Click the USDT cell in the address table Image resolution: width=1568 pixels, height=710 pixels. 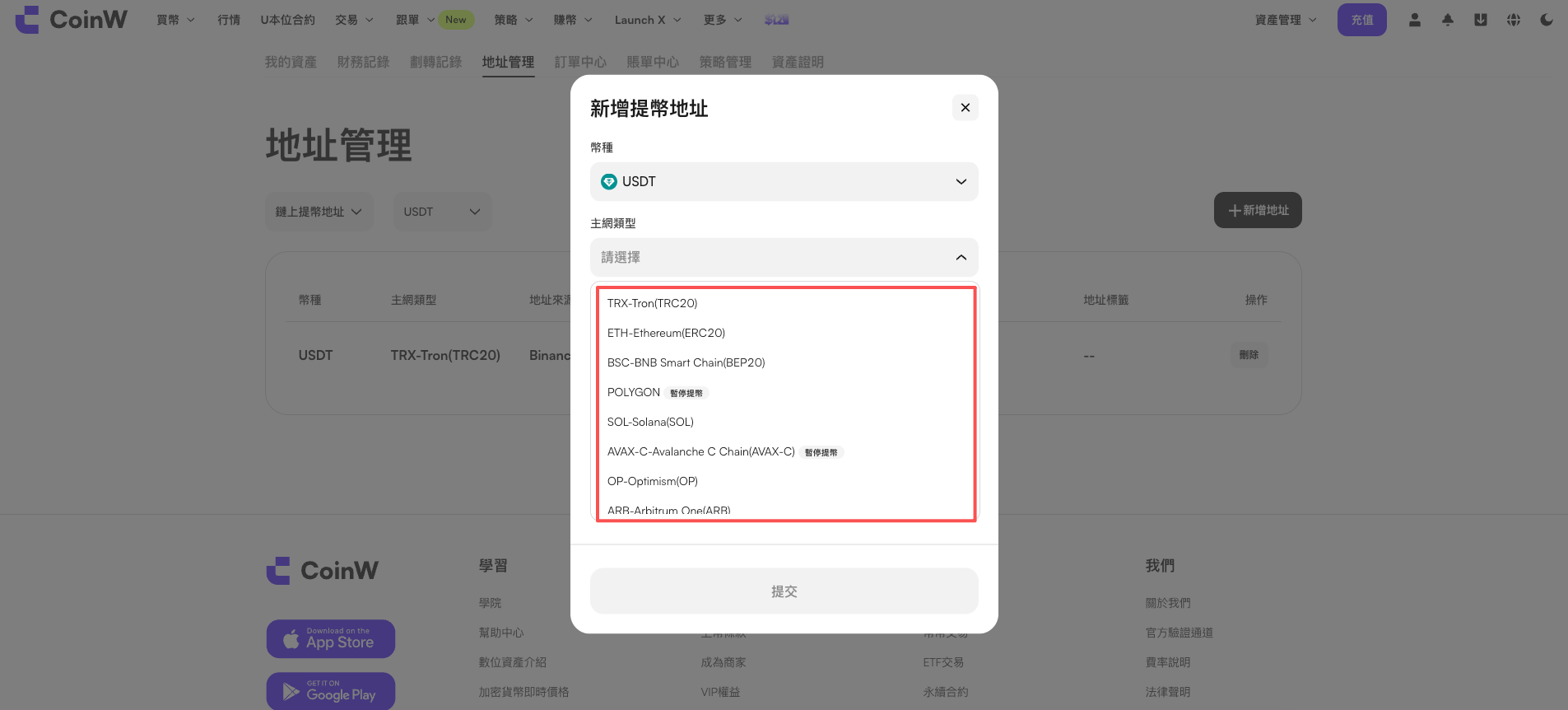315,355
